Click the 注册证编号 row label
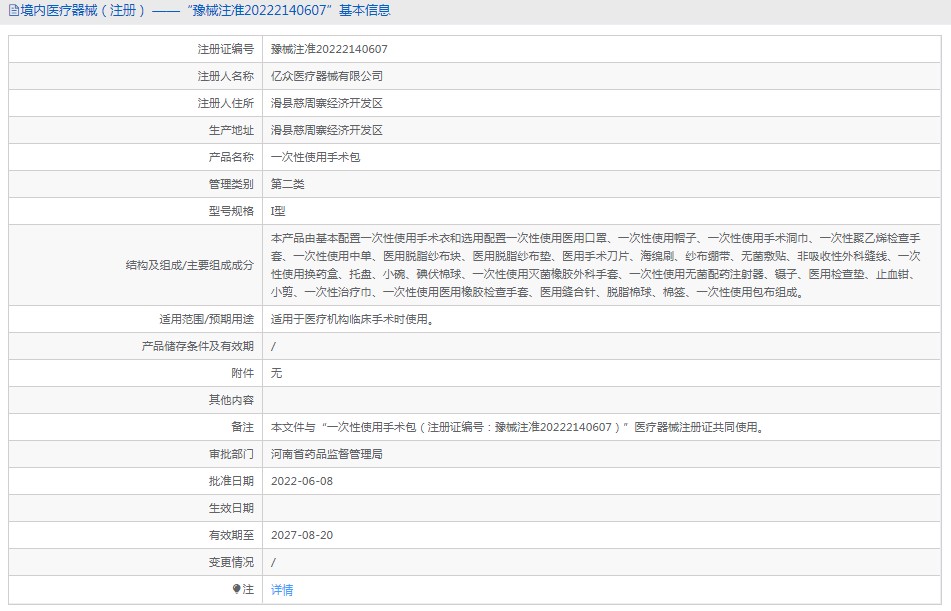 [x=226, y=49]
